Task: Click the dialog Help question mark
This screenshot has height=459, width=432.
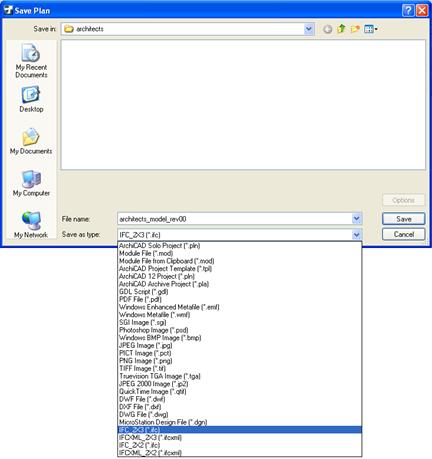Action: tap(408, 10)
